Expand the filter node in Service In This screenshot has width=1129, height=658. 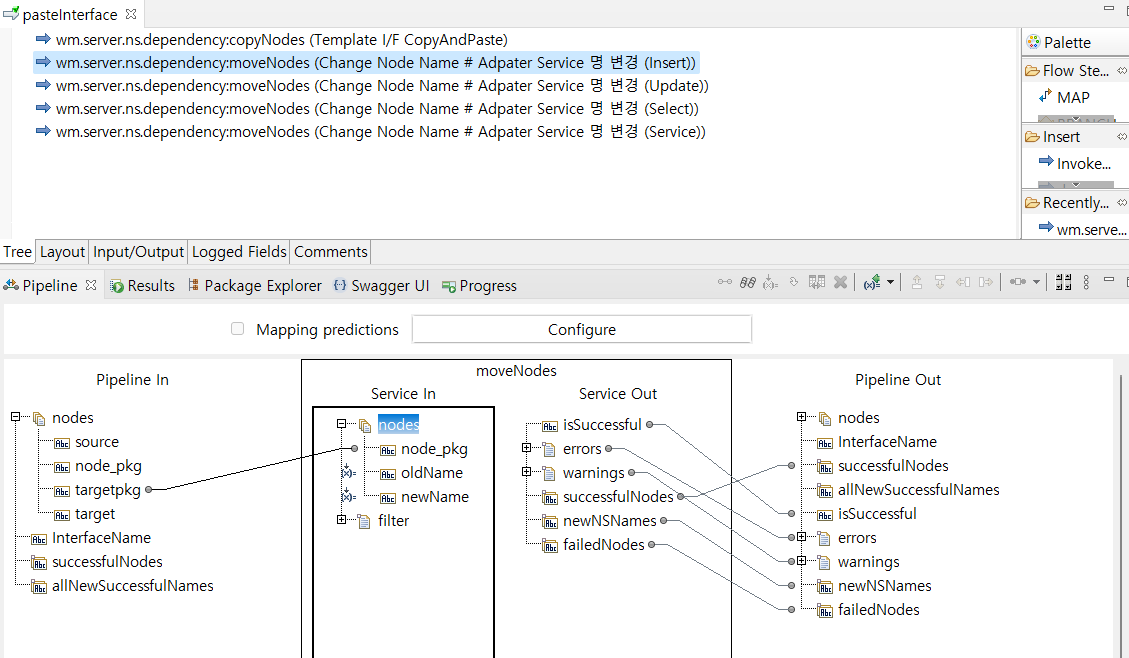pos(342,520)
